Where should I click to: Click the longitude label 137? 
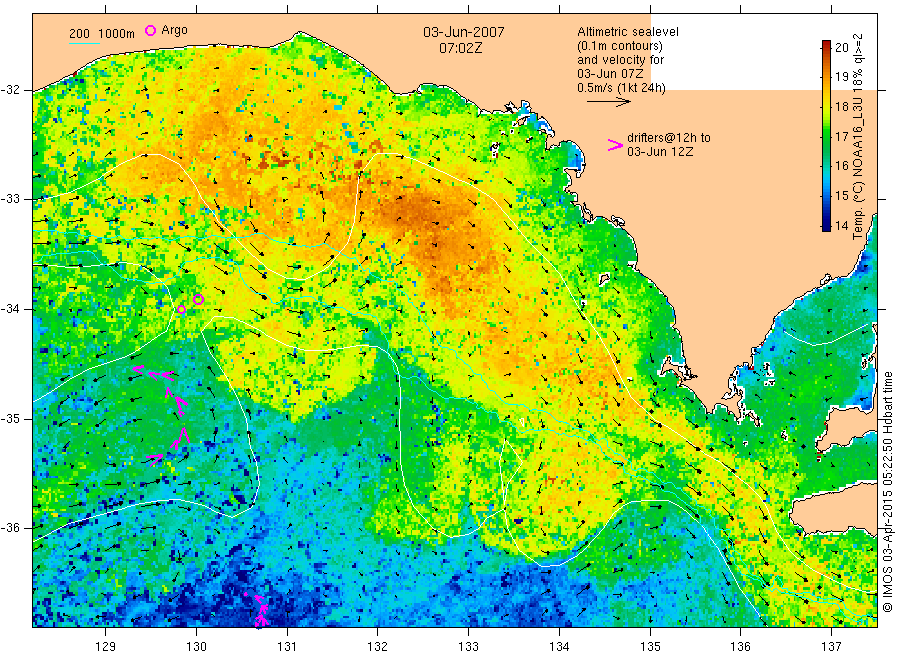831,647
